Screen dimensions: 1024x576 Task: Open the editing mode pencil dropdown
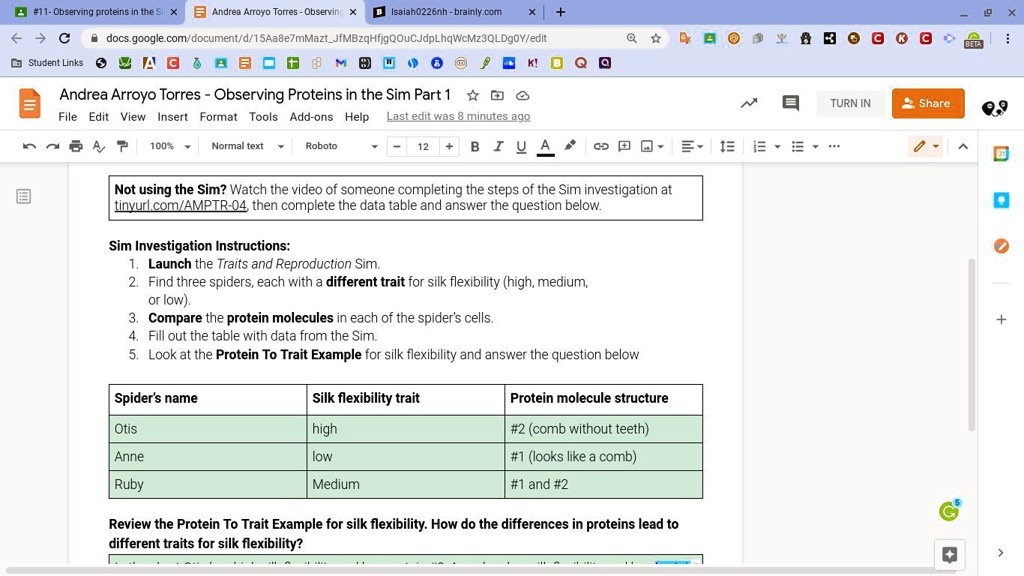tap(925, 146)
